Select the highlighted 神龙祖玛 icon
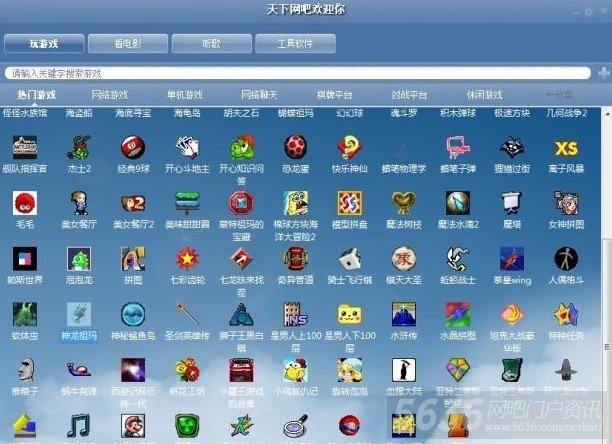The height and width of the screenshot is (444, 612). coord(79,314)
